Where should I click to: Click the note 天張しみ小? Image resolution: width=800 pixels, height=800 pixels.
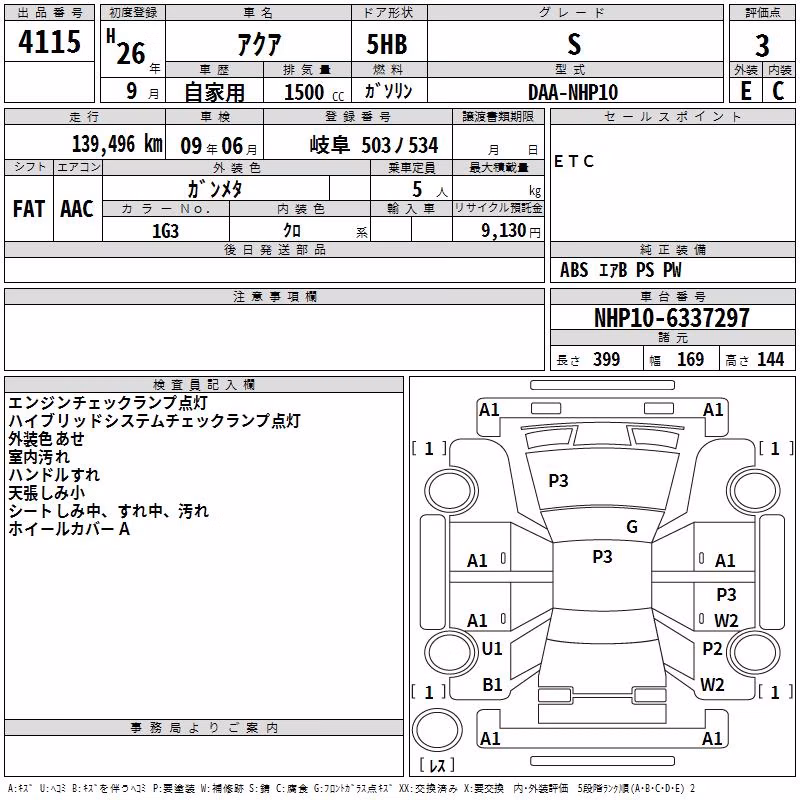point(46,493)
